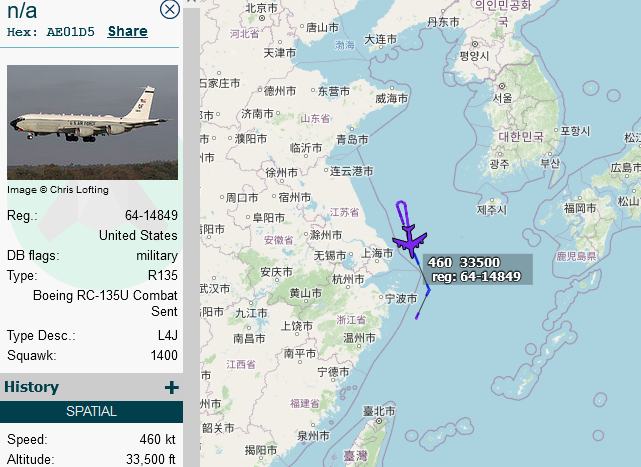Close the aircraft info panel
The width and height of the screenshot is (641, 467).
[x=170, y=9]
